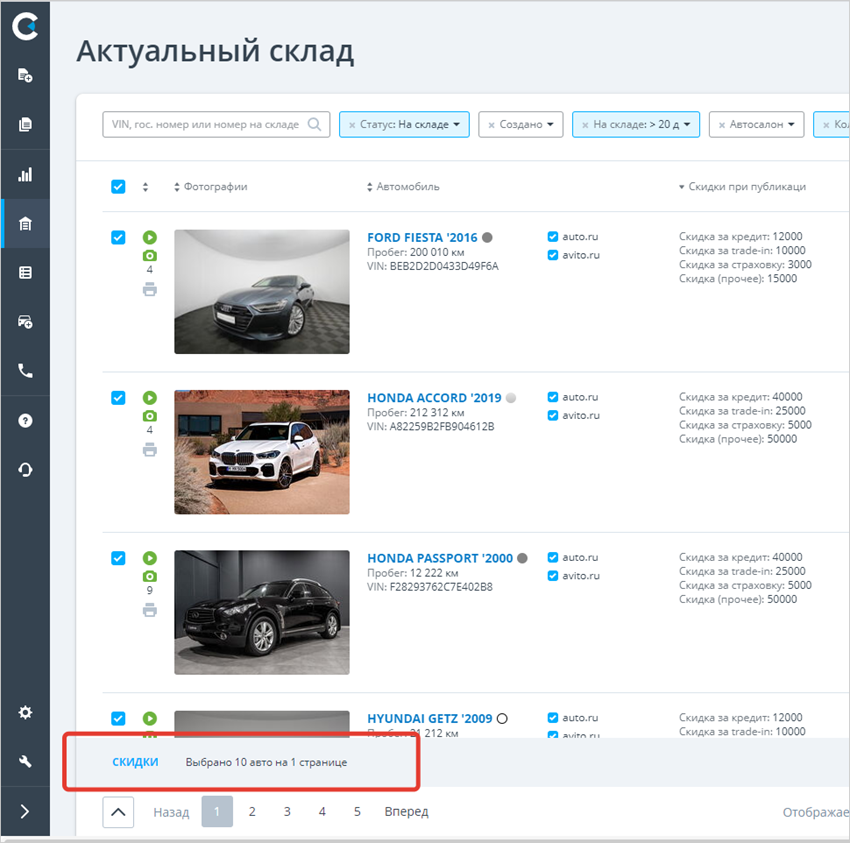The width and height of the screenshot is (850, 843).
Task: Open the documents list sidebar icon
Action: 25,124
